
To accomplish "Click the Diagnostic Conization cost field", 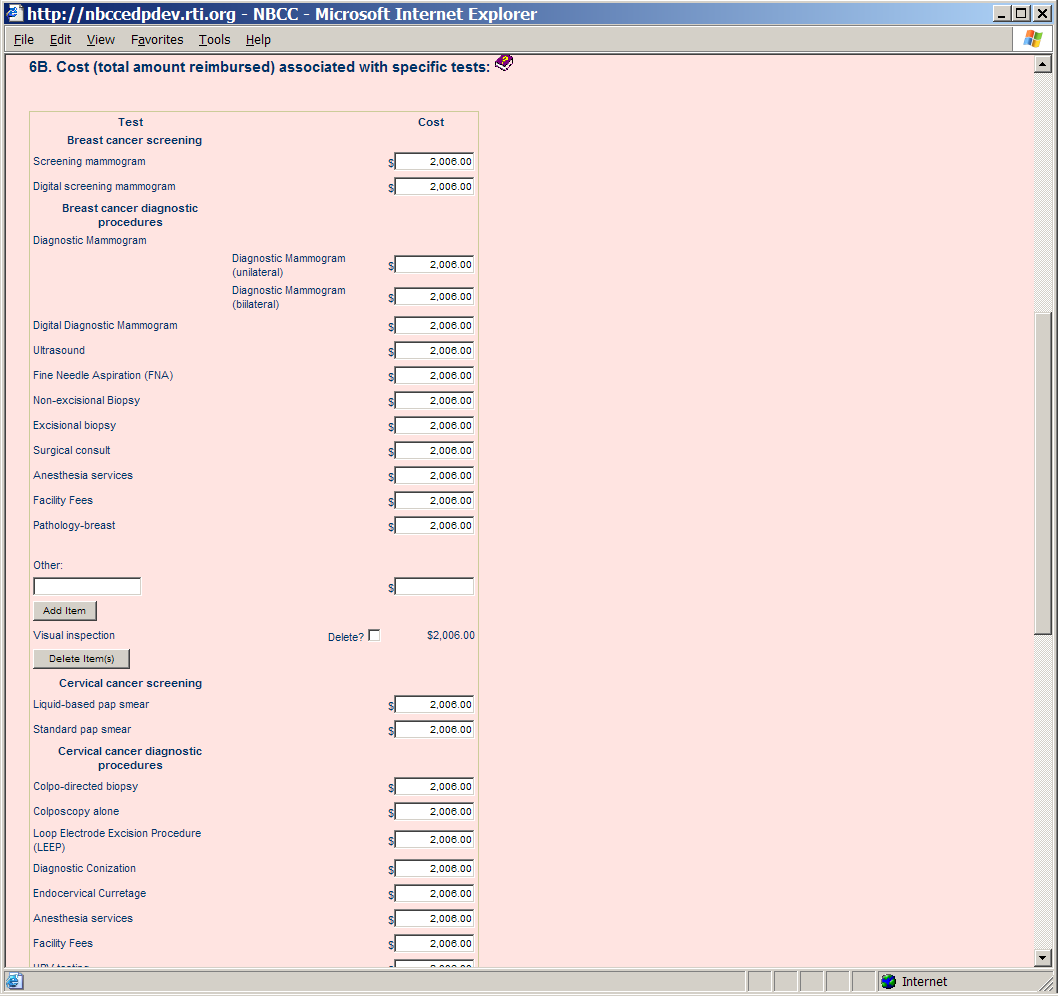I will (434, 869).
